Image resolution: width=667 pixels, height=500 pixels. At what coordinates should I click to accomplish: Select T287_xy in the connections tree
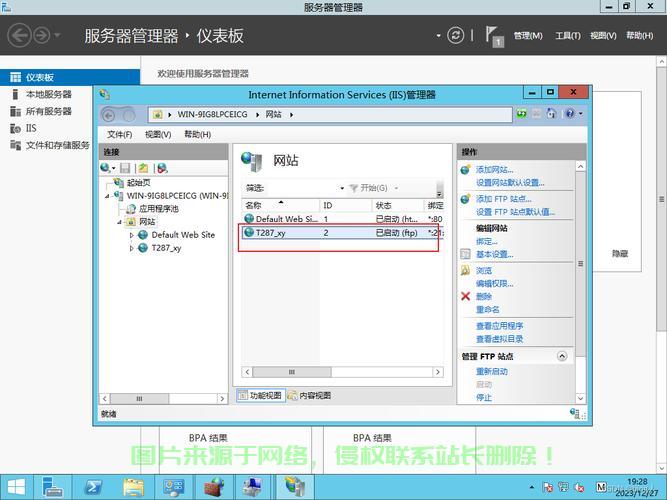[166, 248]
